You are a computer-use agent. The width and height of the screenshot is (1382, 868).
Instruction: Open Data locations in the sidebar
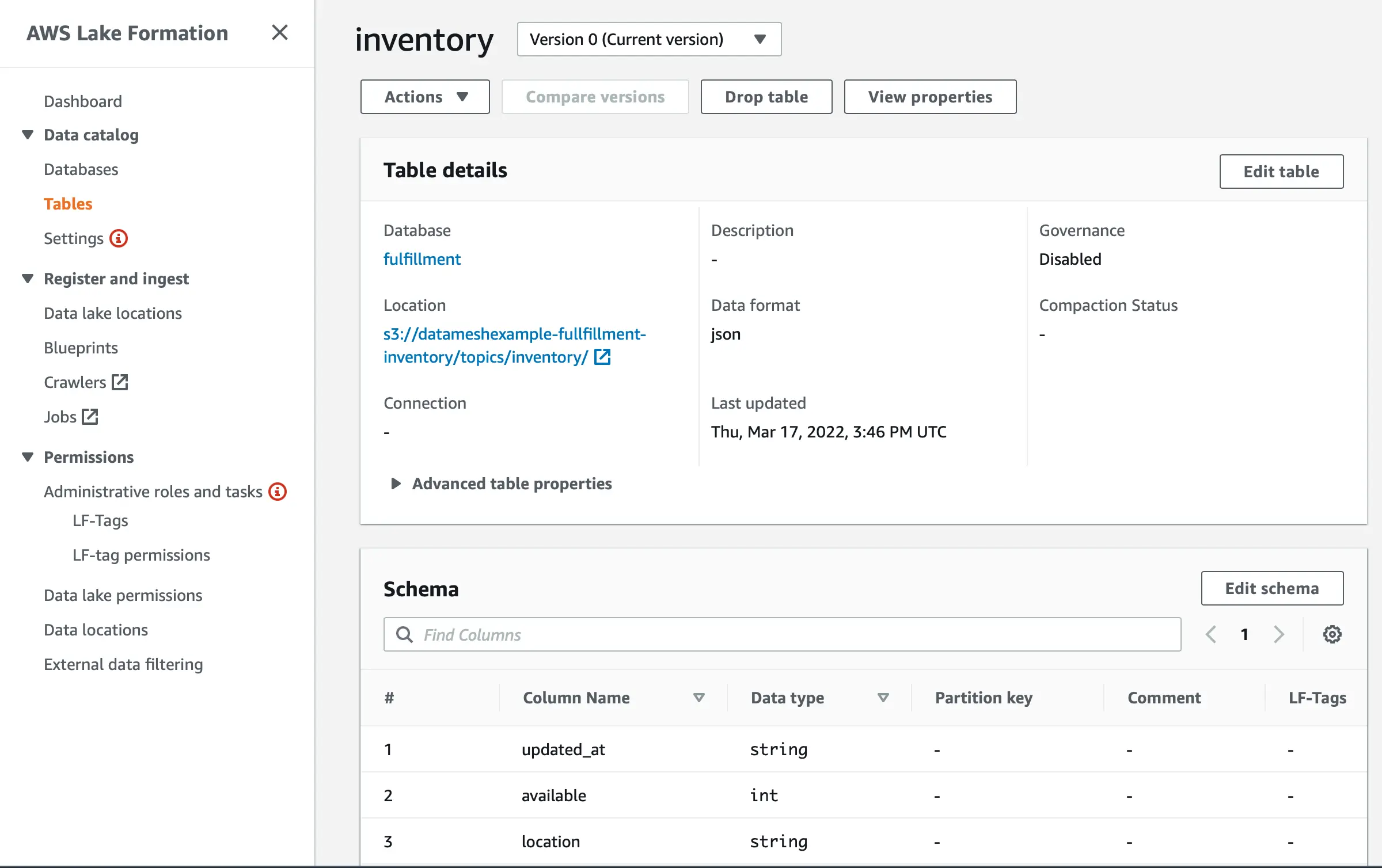[96, 630]
